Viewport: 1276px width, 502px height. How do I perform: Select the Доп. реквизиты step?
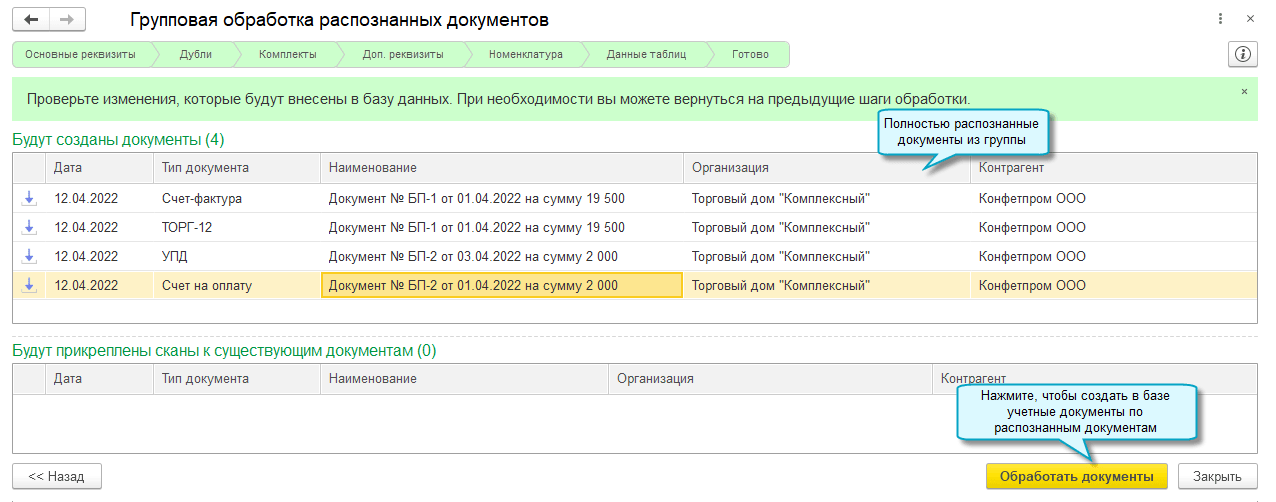pyautogui.click(x=403, y=54)
